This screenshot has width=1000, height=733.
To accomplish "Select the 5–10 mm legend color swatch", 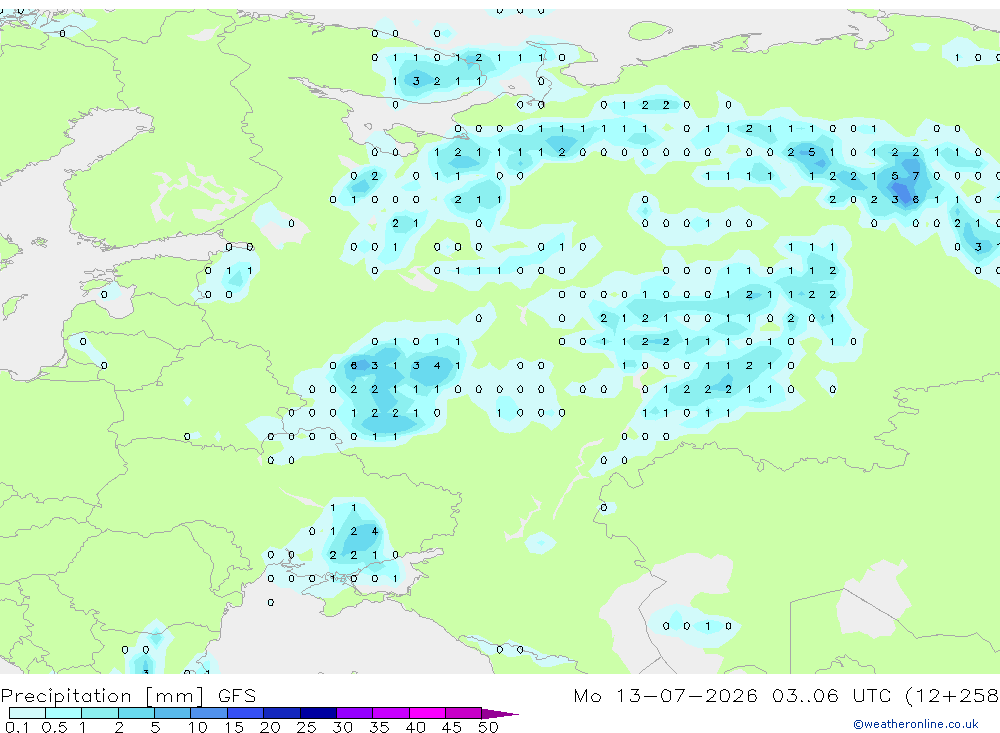I will (173, 713).
